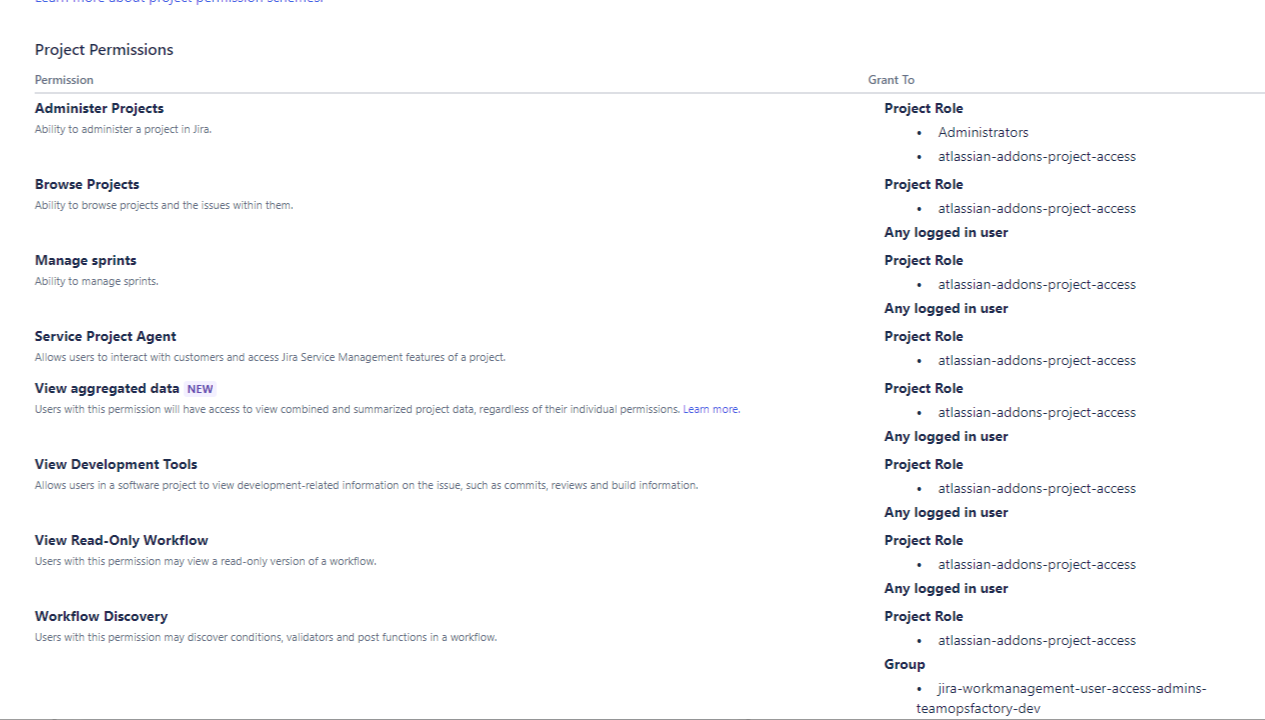The image size is (1265, 720).
Task: Click Project Role label for Service Project Agent
Action: point(924,336)
